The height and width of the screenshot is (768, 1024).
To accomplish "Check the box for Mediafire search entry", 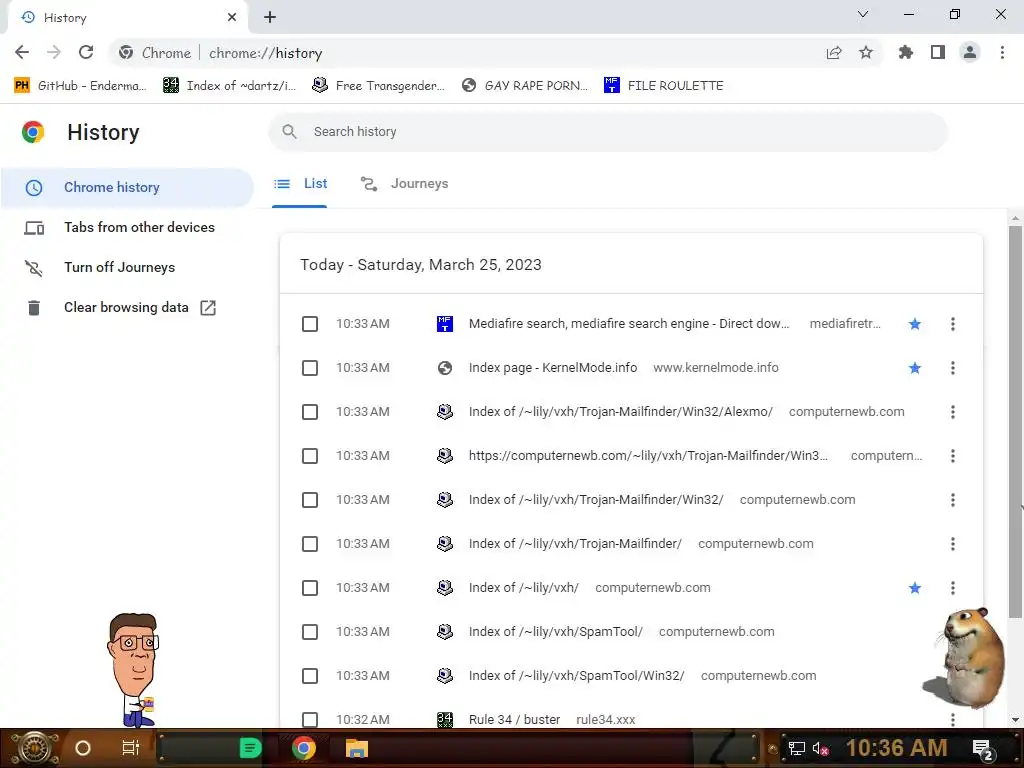I will click(x=310, y=324).
